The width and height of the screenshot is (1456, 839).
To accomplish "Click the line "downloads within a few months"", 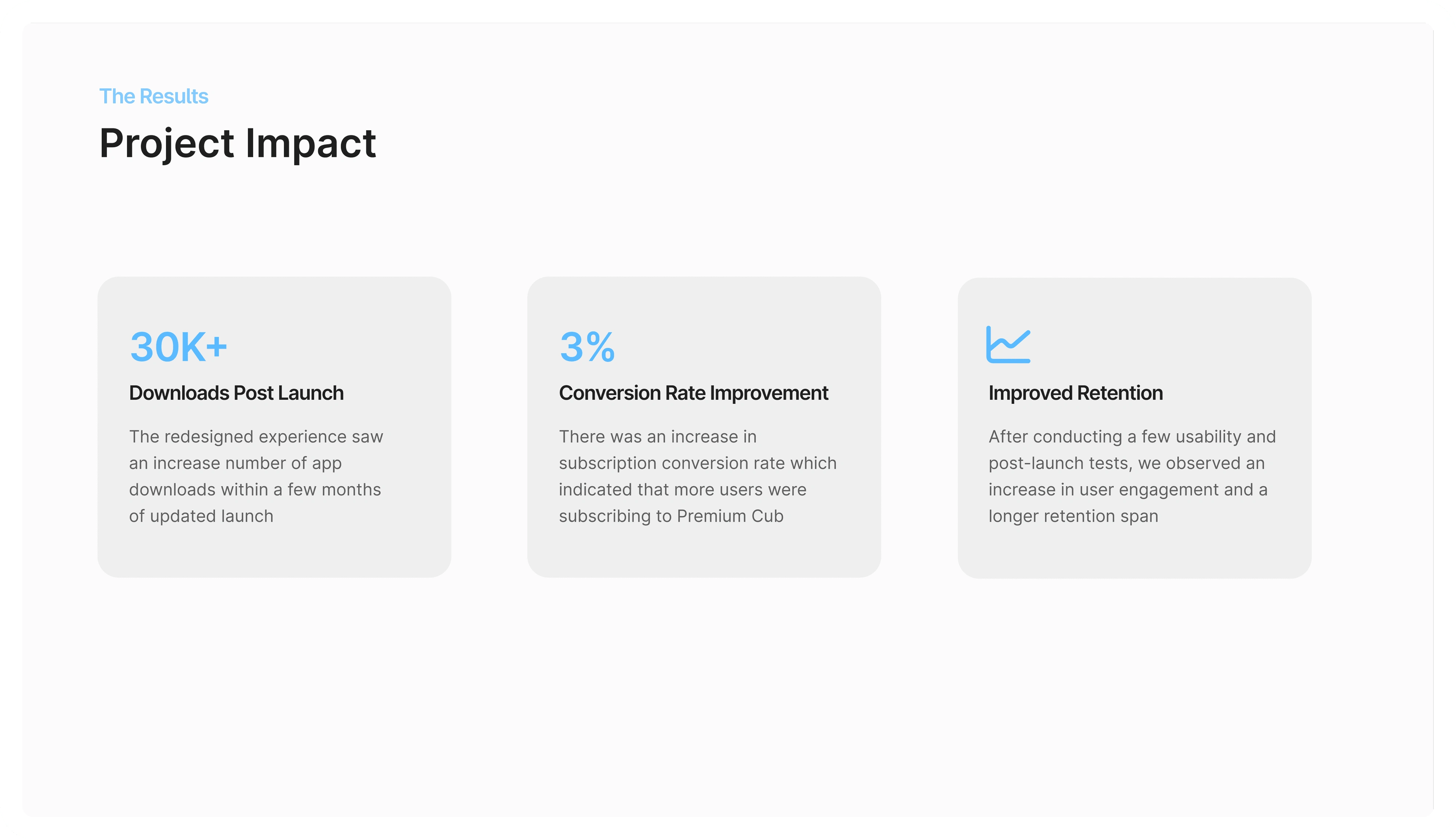I will tap(255, 490).
